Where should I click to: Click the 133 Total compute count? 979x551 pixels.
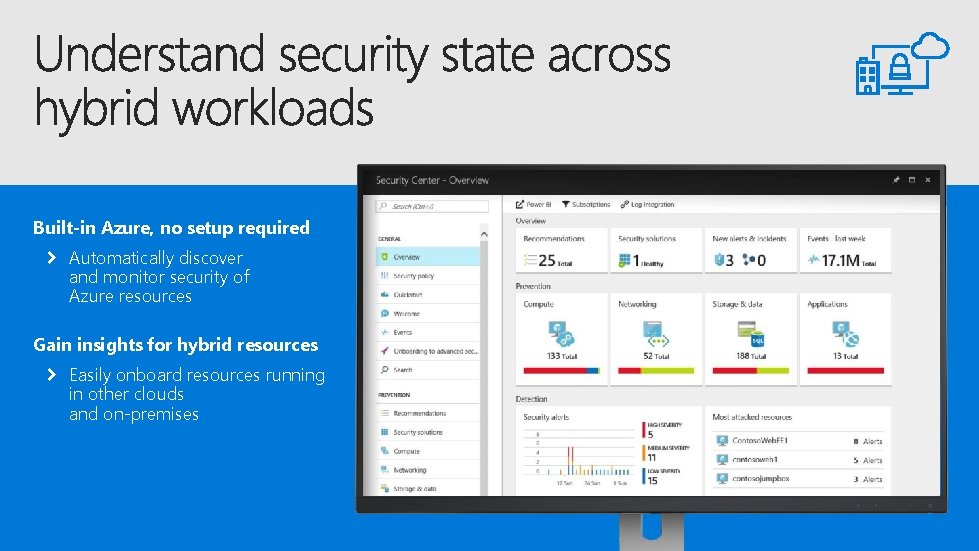coord(561,356)
